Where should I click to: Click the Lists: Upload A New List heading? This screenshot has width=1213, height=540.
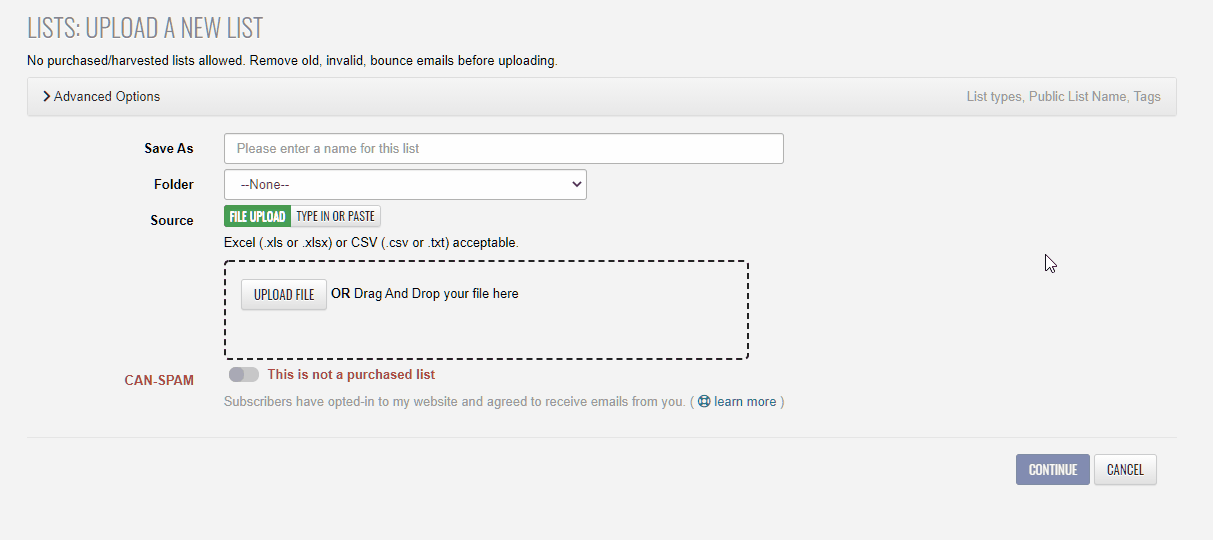[x=145, y=28]
